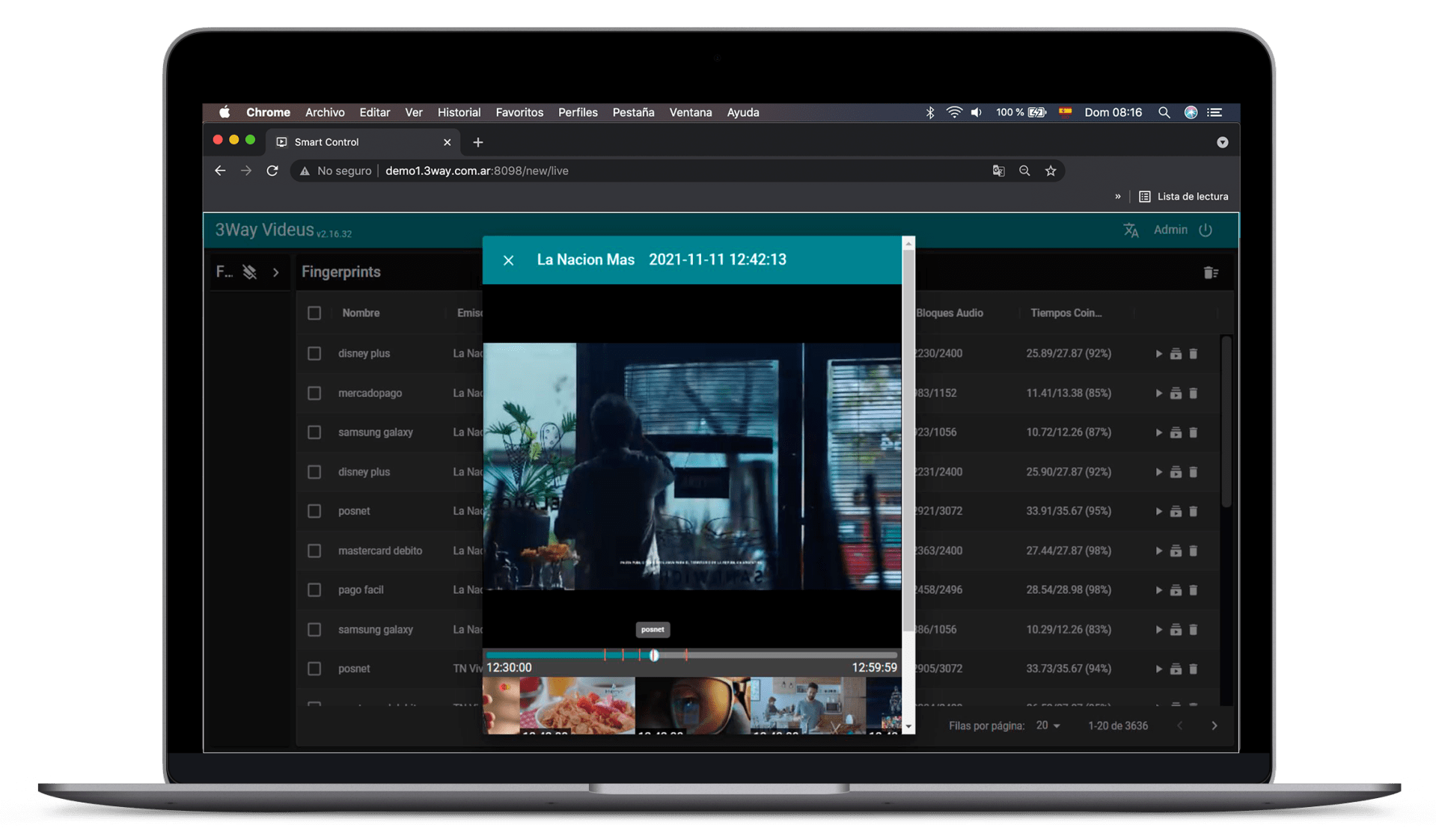
Task: Open Lista de lectura reading list
Action: coord(1183,197)
